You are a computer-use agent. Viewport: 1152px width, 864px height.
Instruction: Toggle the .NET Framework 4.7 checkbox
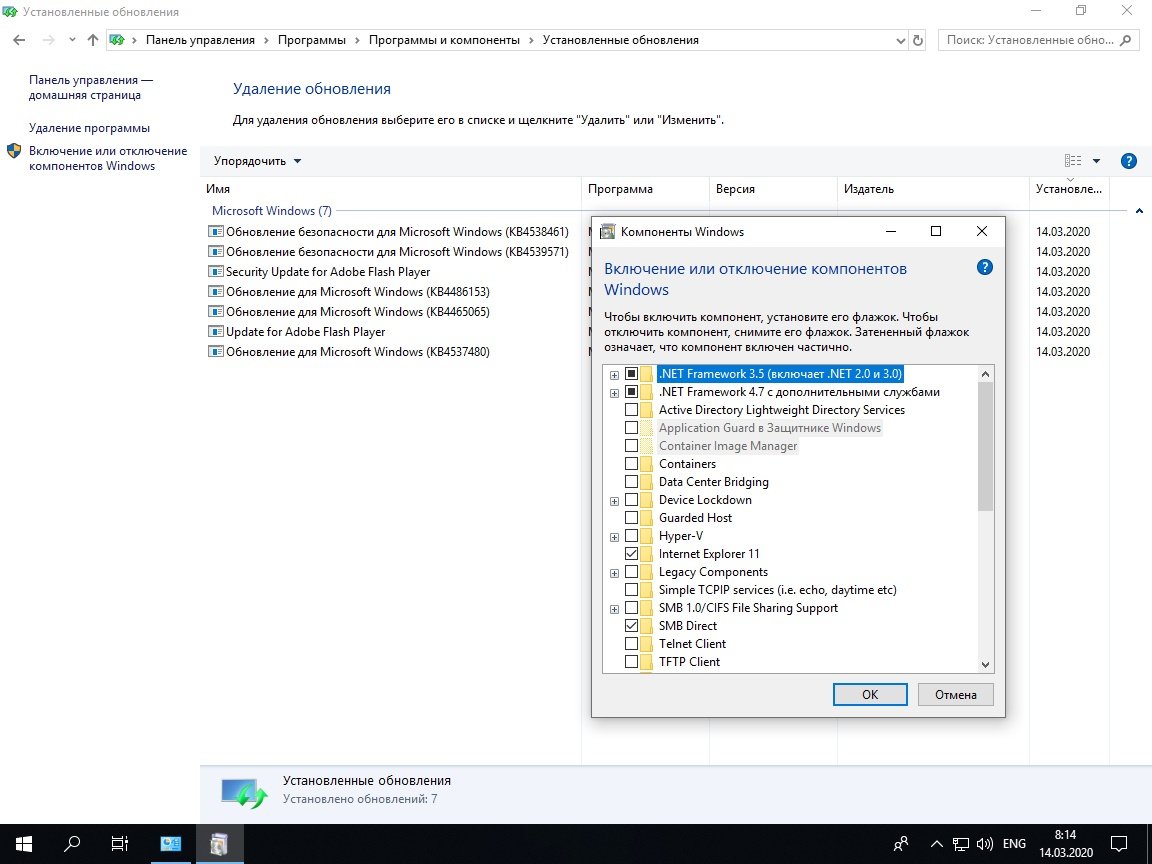pyautogui.click(x=631, y=392)
